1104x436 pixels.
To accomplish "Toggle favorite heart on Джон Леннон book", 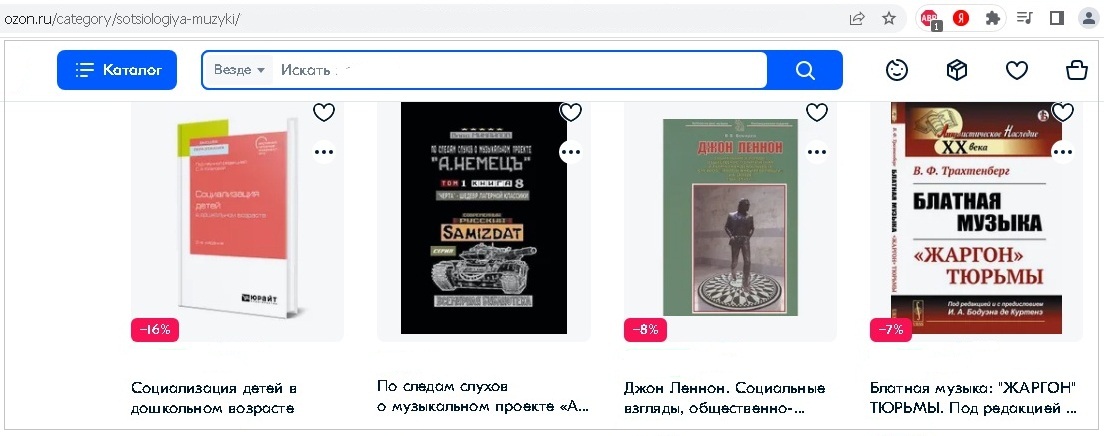I will [x=817, y=112].
